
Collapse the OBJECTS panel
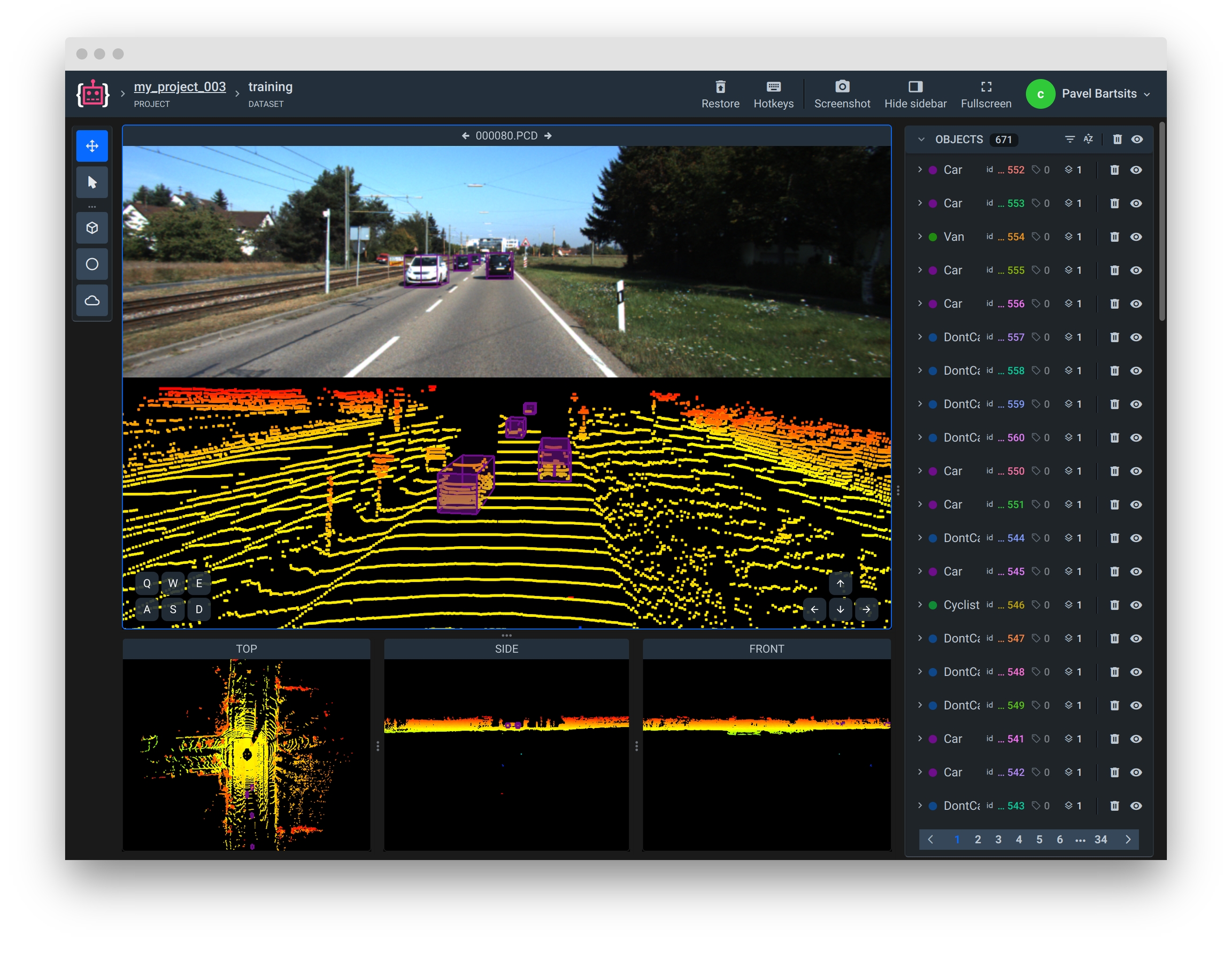(x=921, y=140)
